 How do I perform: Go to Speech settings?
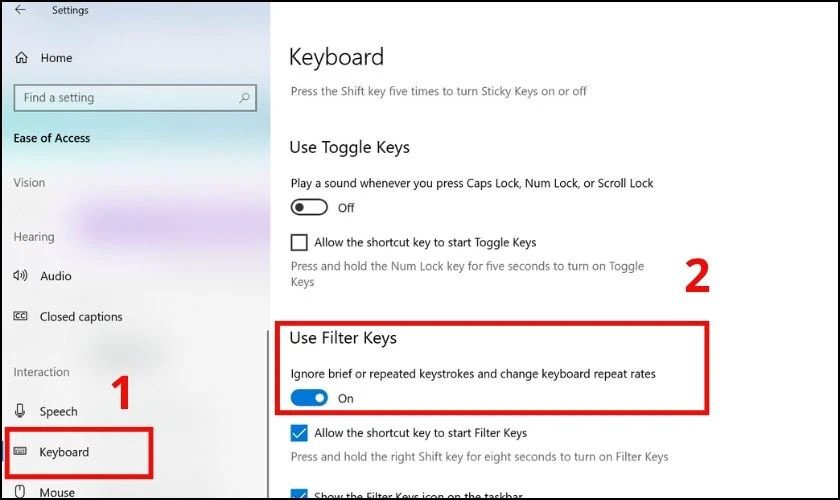pos(58,411)
